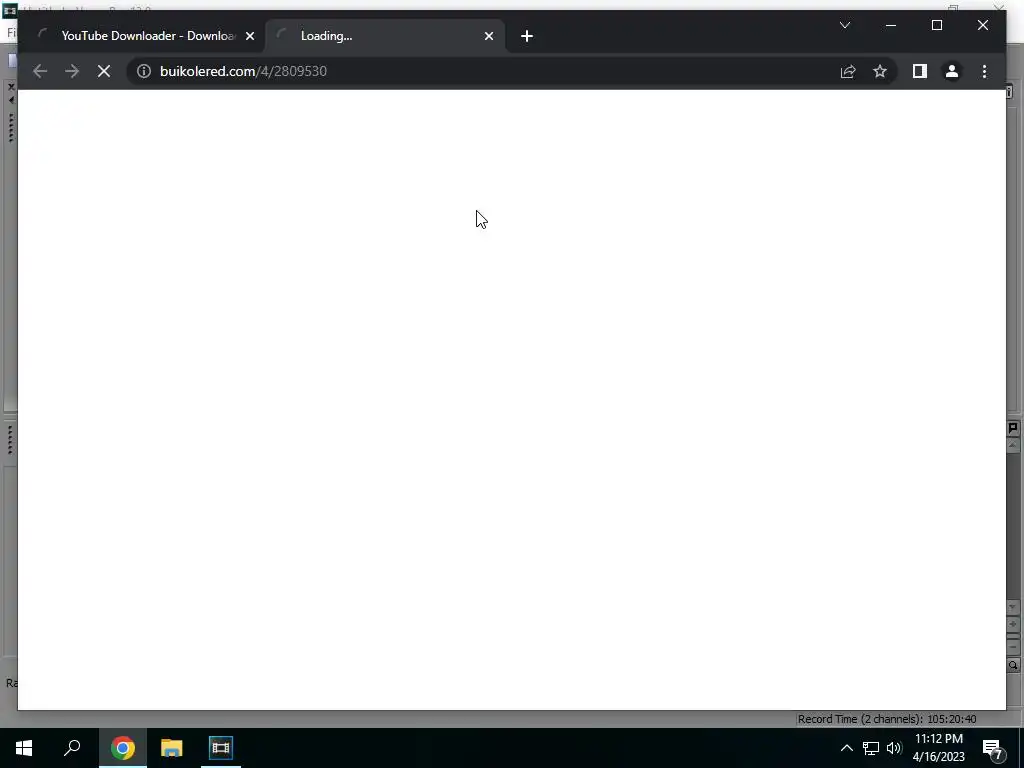Screen dimensions: 1024x768
Task: Close the Loading... tab
Action: coord(489,37)
